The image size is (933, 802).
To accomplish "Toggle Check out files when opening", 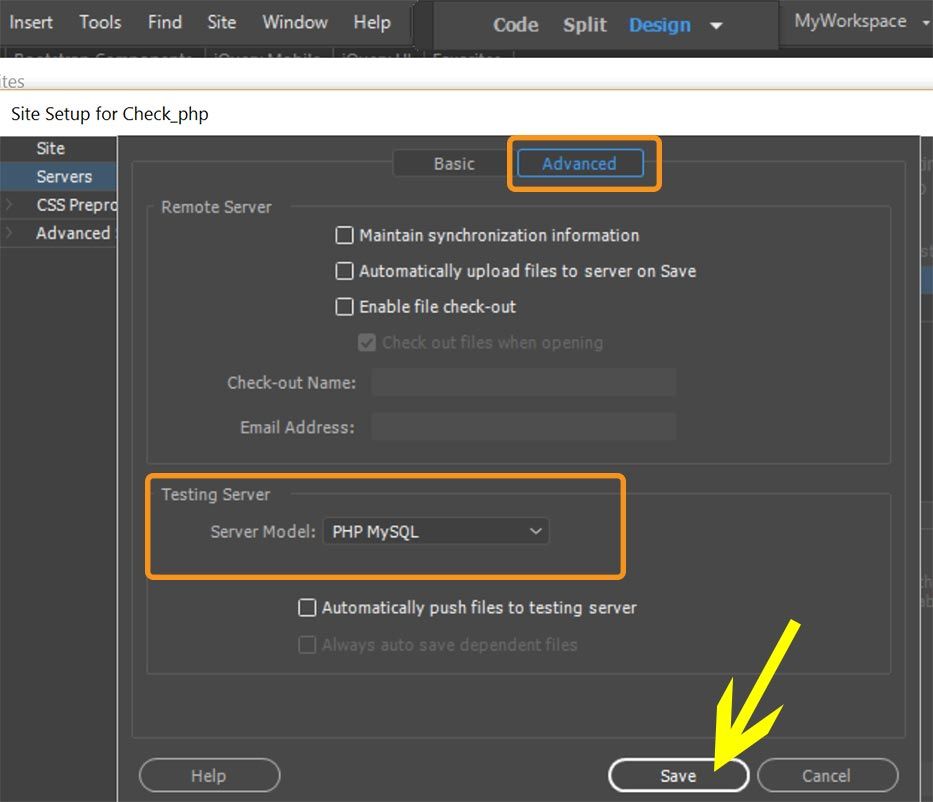I will click(367, 342).
